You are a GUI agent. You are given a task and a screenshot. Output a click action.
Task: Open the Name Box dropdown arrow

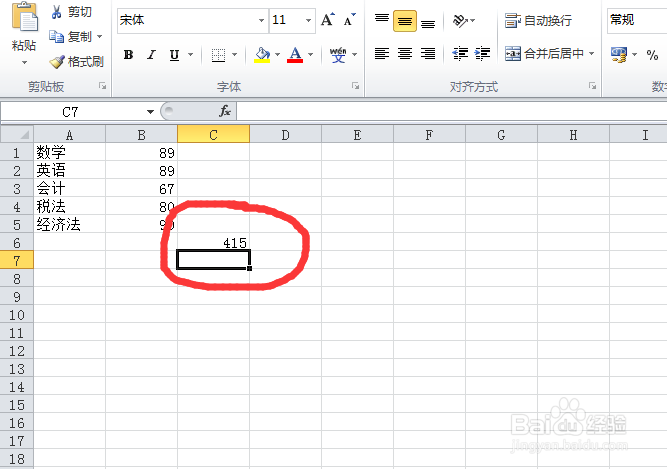[x=150, y=112]
